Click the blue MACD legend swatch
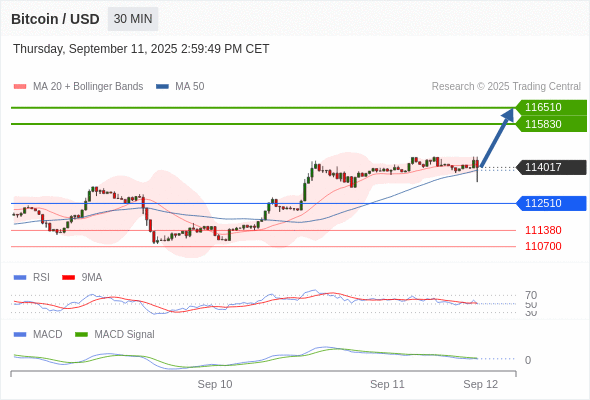Screen dimensions: 590x400 pyautogui.click(x=20, y=334)
